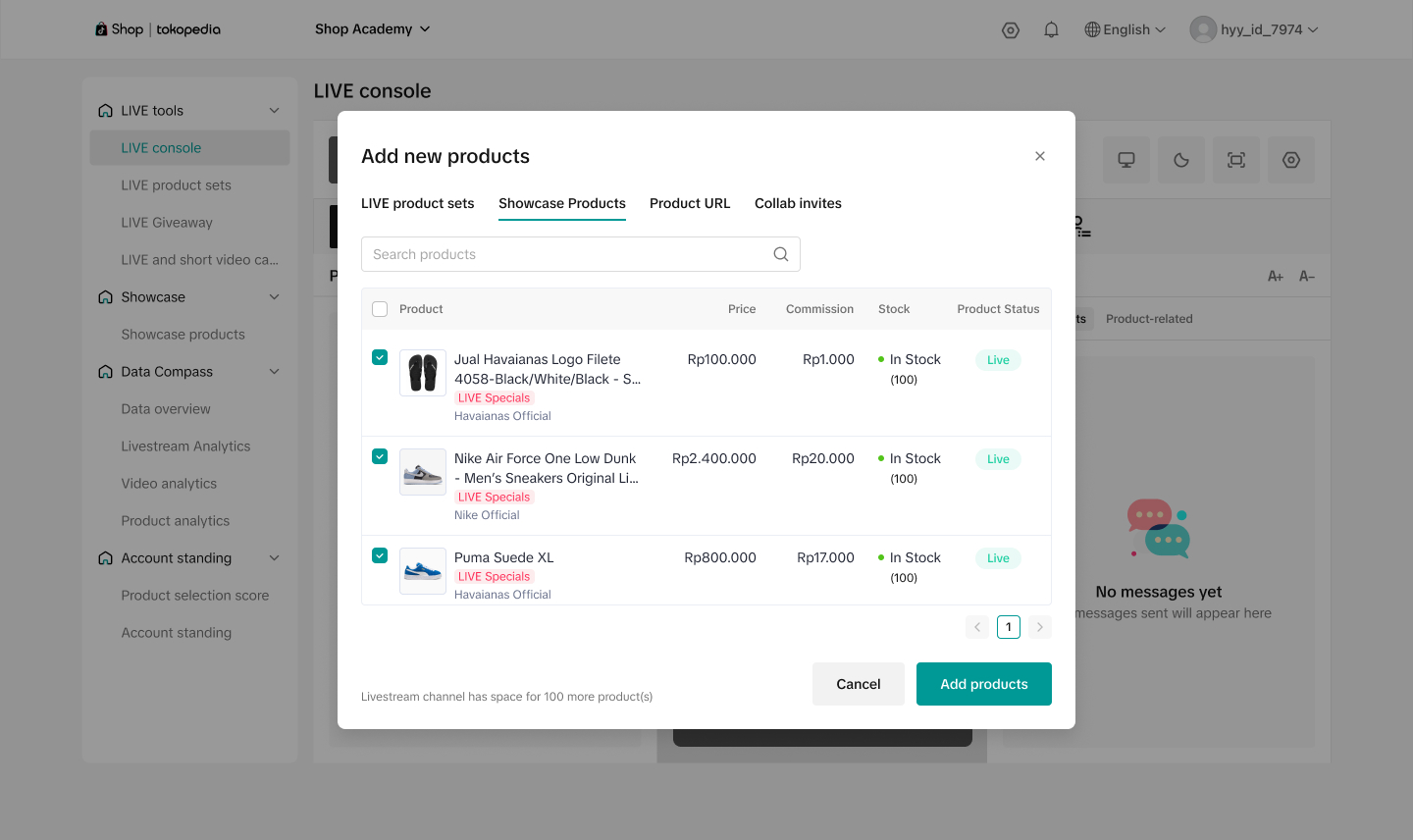Viewport: 1413px width, 840px height.
Task: Toggle the dark mode moon icon
Action: tap(1181, 160)
